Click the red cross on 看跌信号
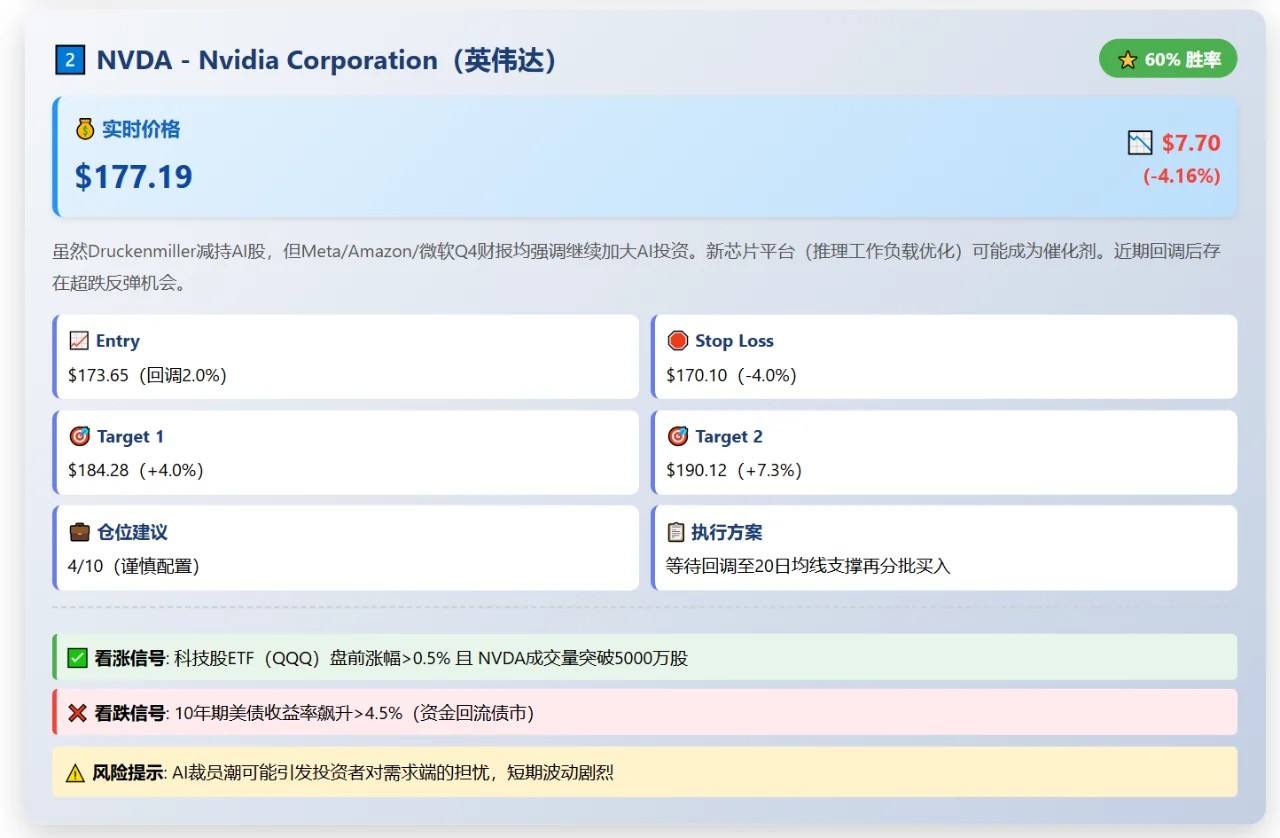 click(x=77, y=713)
